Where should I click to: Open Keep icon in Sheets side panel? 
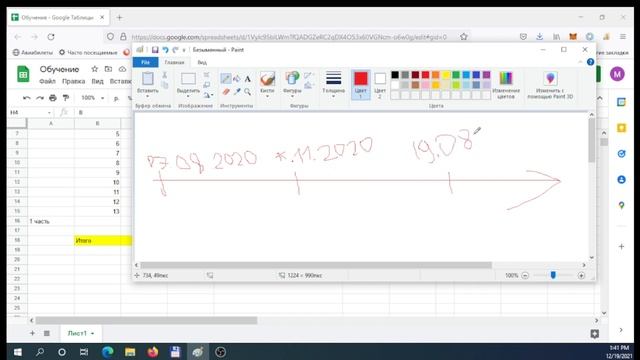tap(621, 128)
